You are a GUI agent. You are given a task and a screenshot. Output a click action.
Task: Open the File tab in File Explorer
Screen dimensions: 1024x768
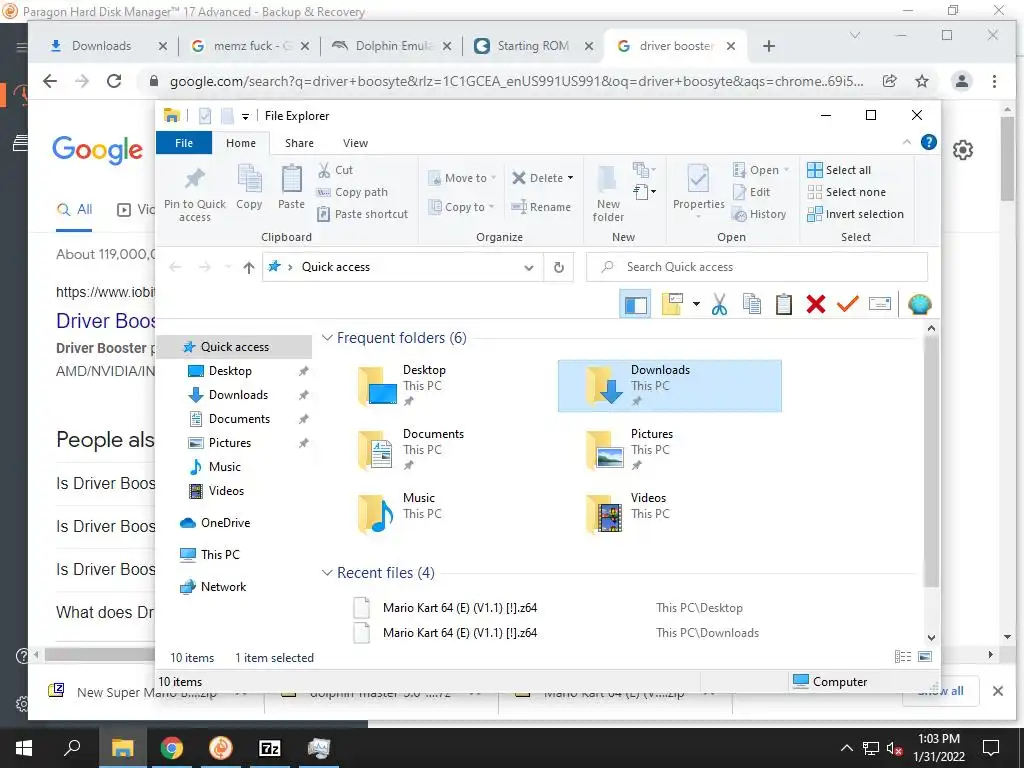(184, 143)
